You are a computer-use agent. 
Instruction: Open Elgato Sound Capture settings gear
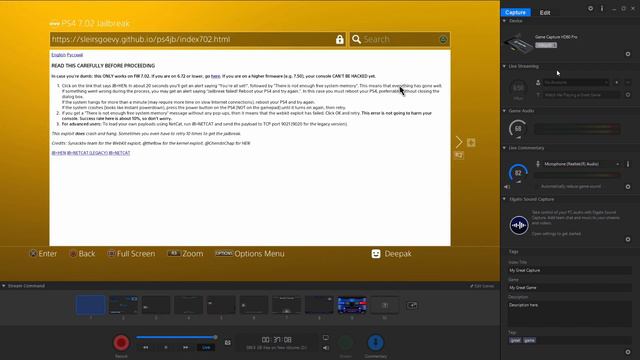tap(628, 239)
